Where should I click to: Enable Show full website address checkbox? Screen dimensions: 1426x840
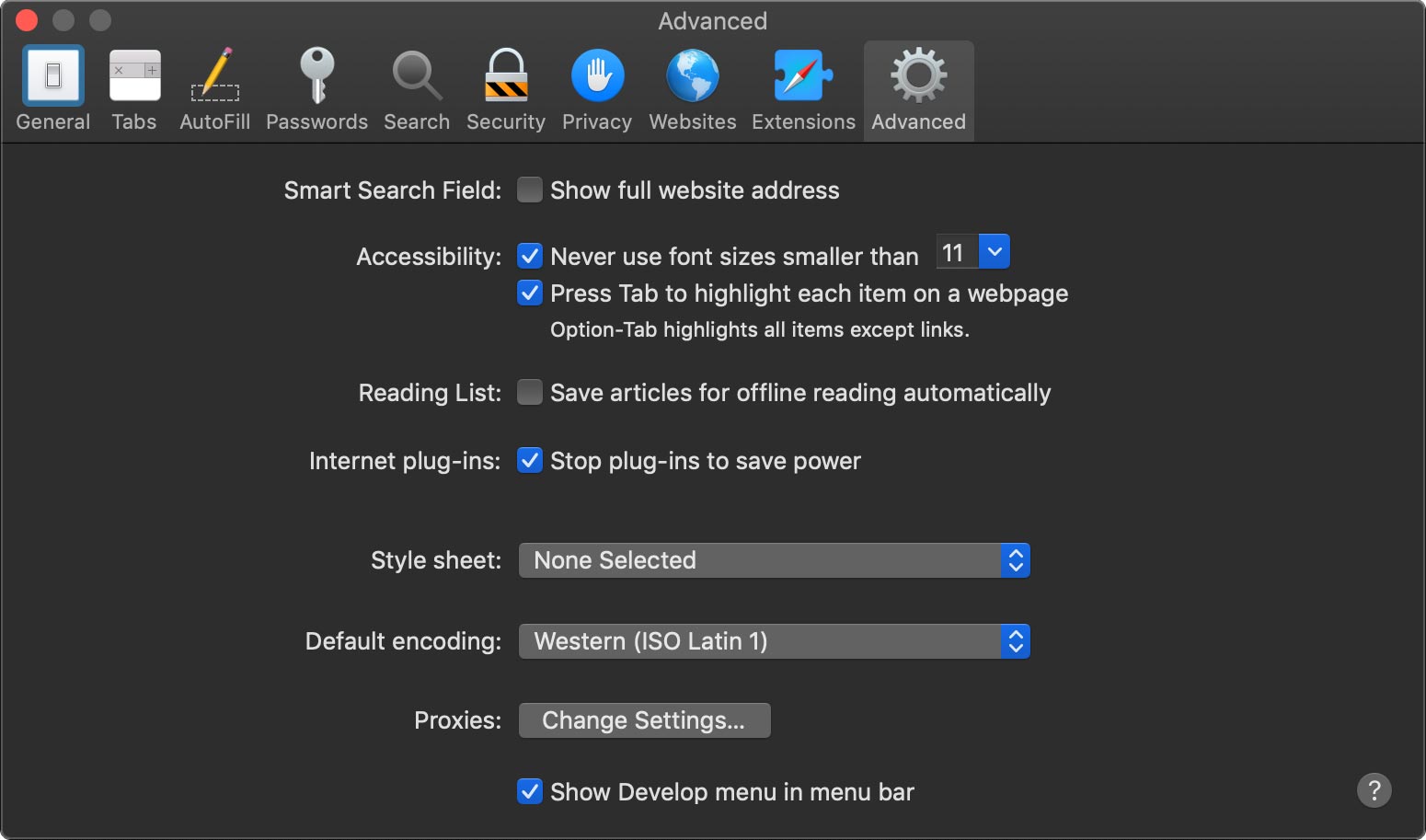point(530,190)
